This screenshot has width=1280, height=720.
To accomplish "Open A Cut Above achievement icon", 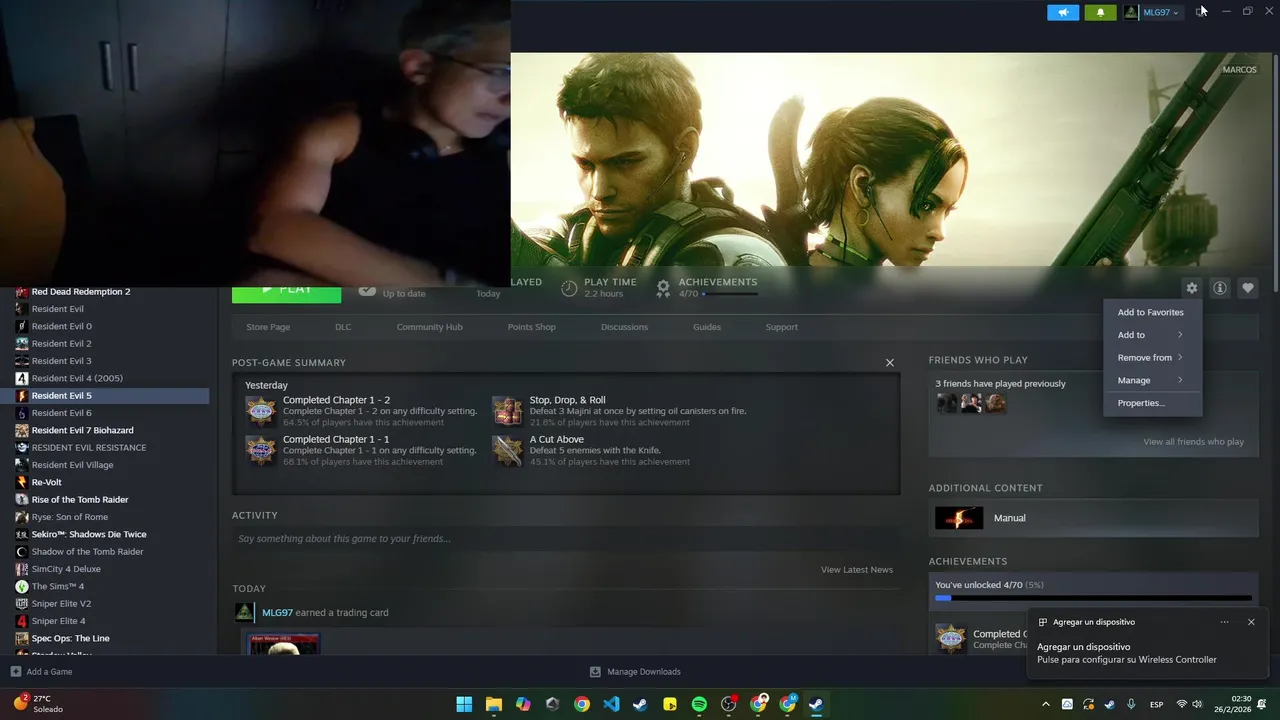I will (507, 450).
